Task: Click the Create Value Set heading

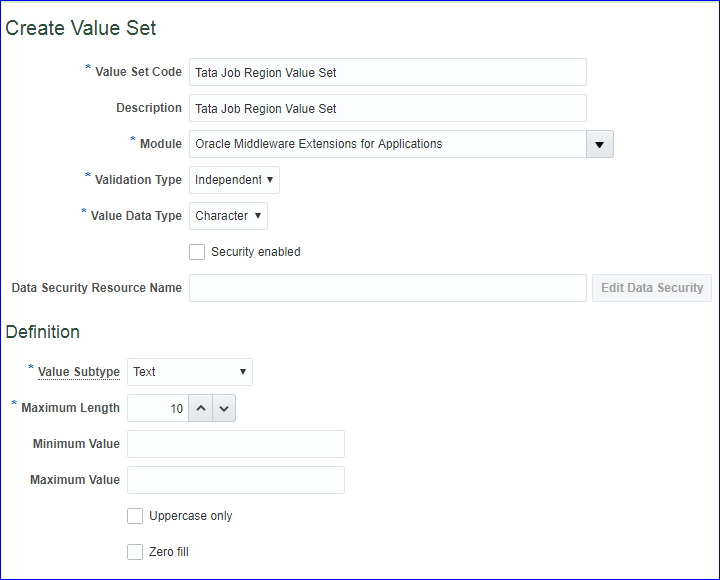Action: click(81, 28)
